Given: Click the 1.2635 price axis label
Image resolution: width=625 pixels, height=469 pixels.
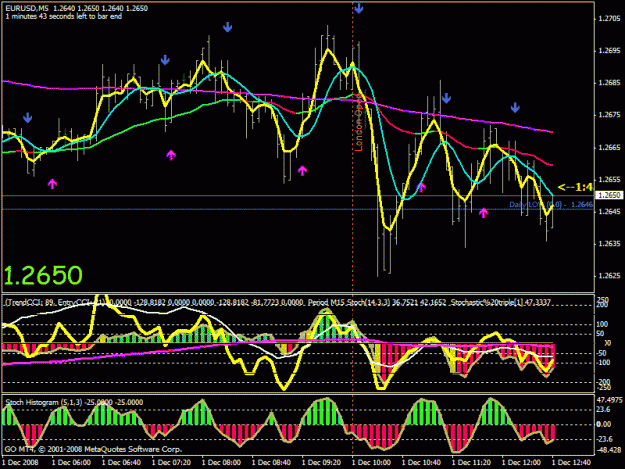Looking at the screenshot, I should tap(609, 244).
